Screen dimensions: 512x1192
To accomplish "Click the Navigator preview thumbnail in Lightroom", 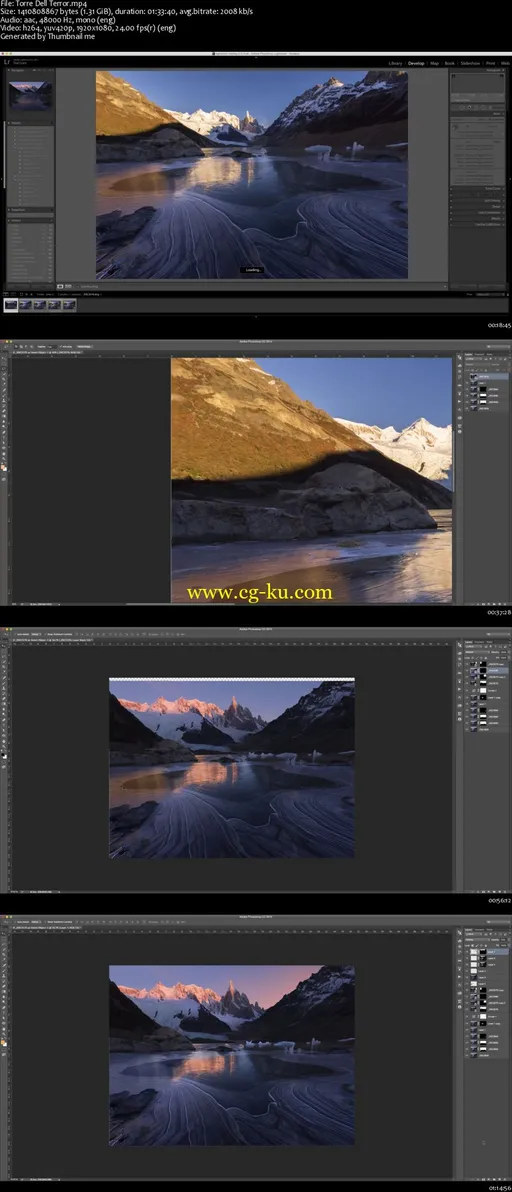I will pos(31,95).
